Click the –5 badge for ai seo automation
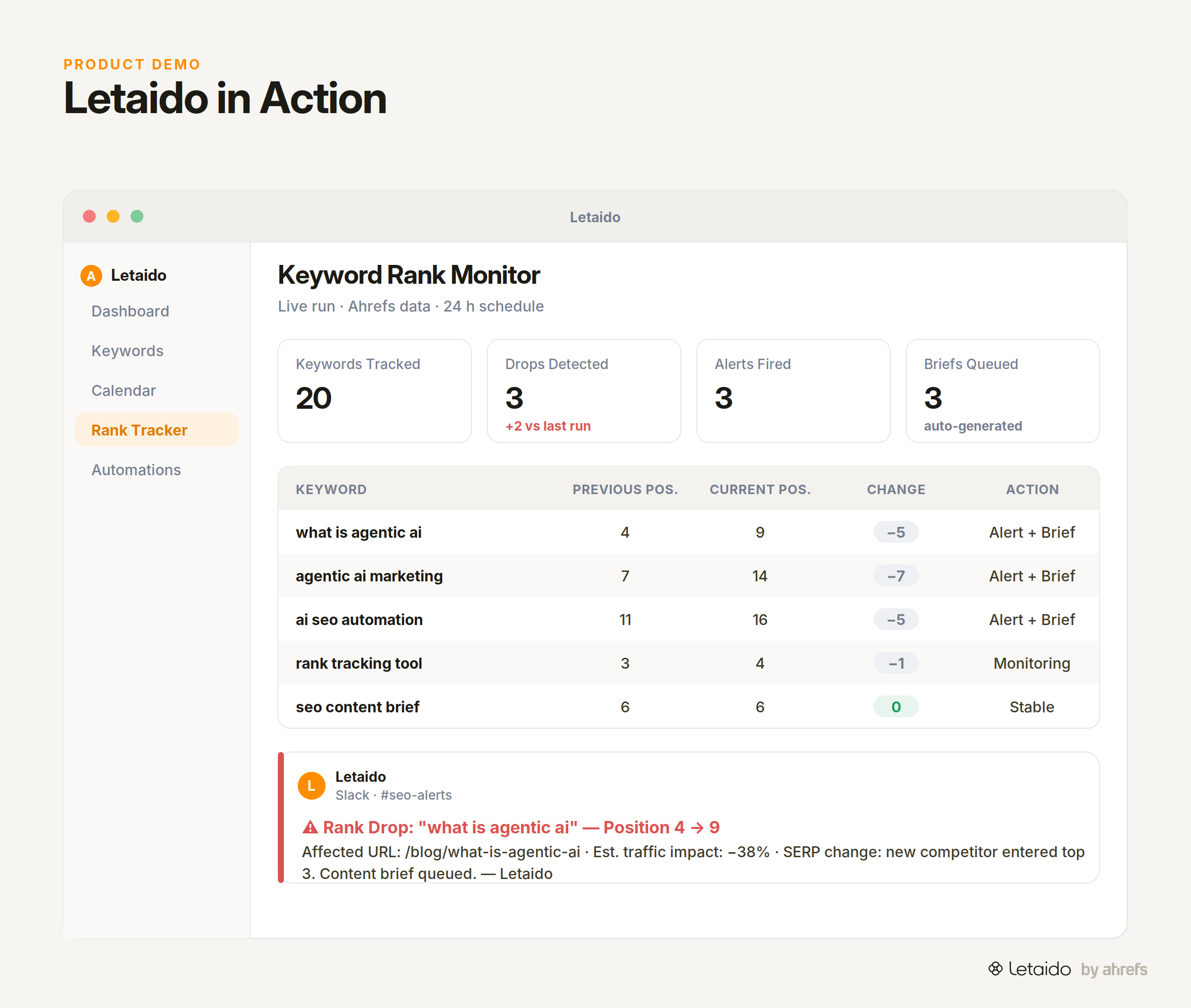Screen dimensions: 1191x1008 click(896, 620)
